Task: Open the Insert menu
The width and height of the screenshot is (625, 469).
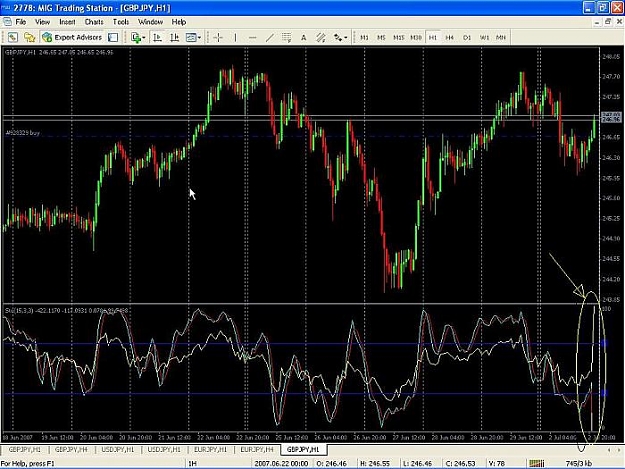Action: pos(67,22)
